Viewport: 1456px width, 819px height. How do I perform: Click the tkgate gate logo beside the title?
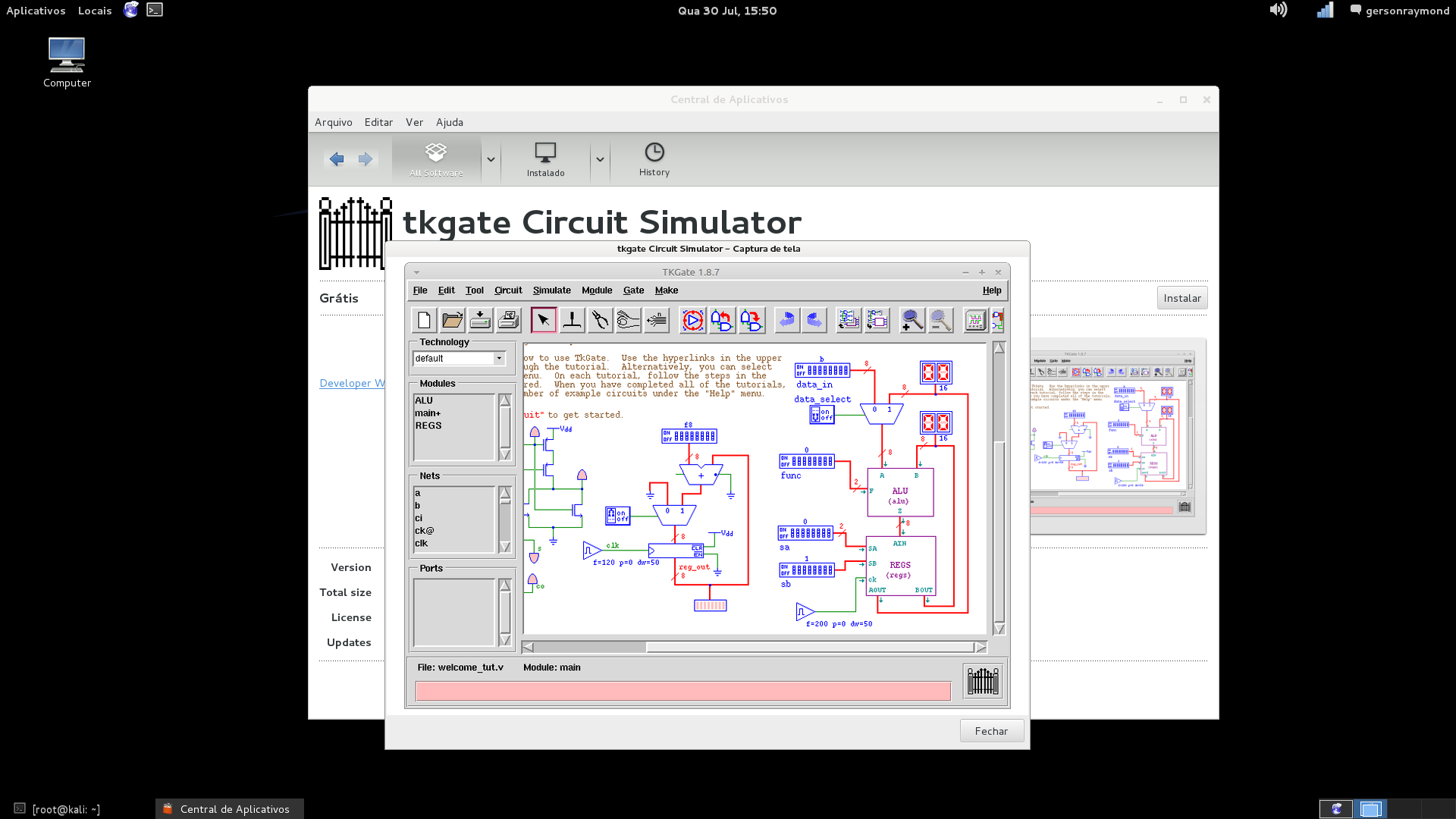(x=356, y=234)
